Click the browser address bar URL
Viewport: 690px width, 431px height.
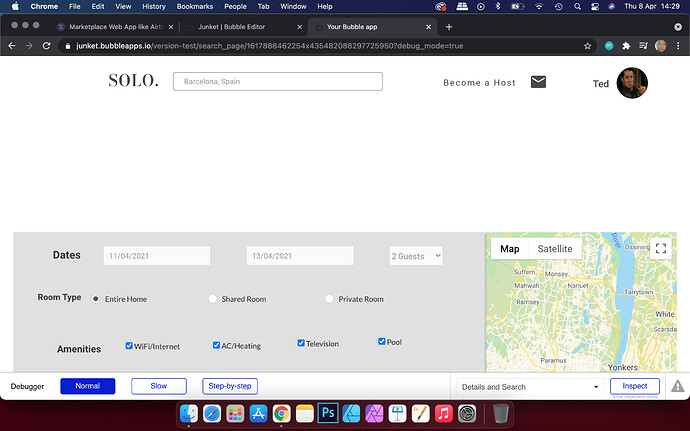tap(269, 46)
